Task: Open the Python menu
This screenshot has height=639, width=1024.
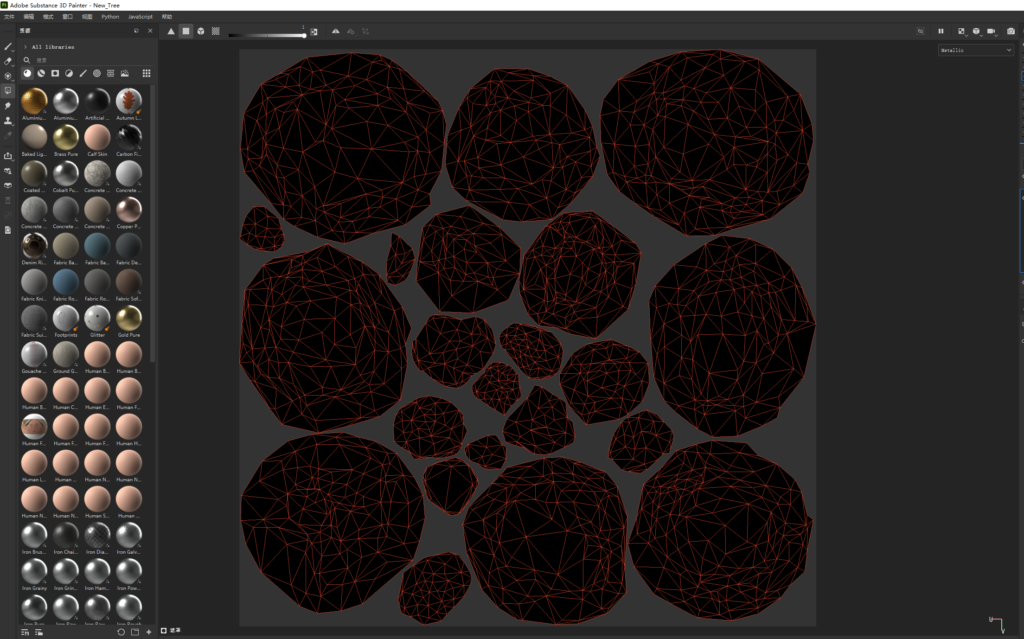Action: (110, 16)
